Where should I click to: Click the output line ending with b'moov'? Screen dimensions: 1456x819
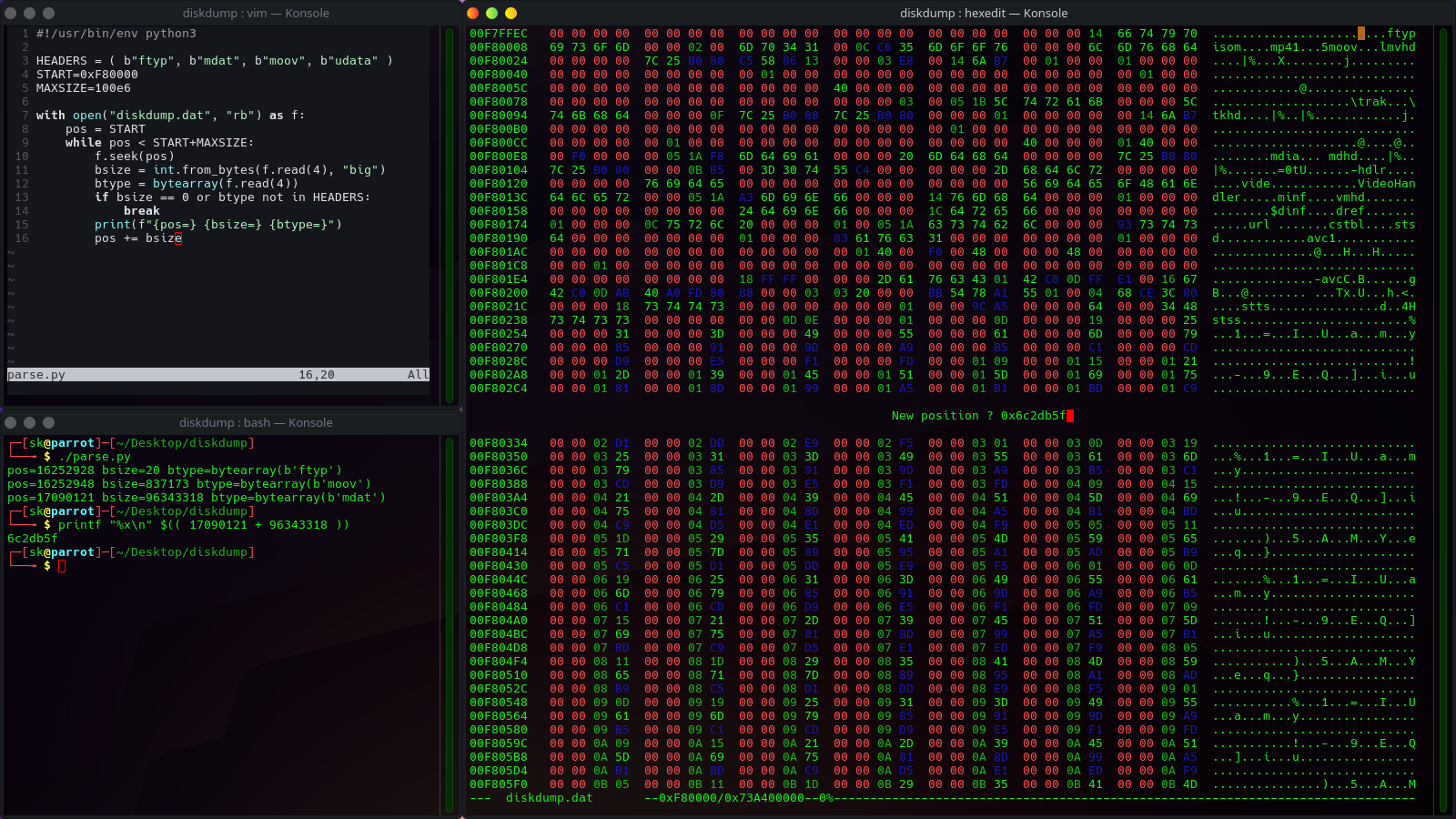point(189,484)
